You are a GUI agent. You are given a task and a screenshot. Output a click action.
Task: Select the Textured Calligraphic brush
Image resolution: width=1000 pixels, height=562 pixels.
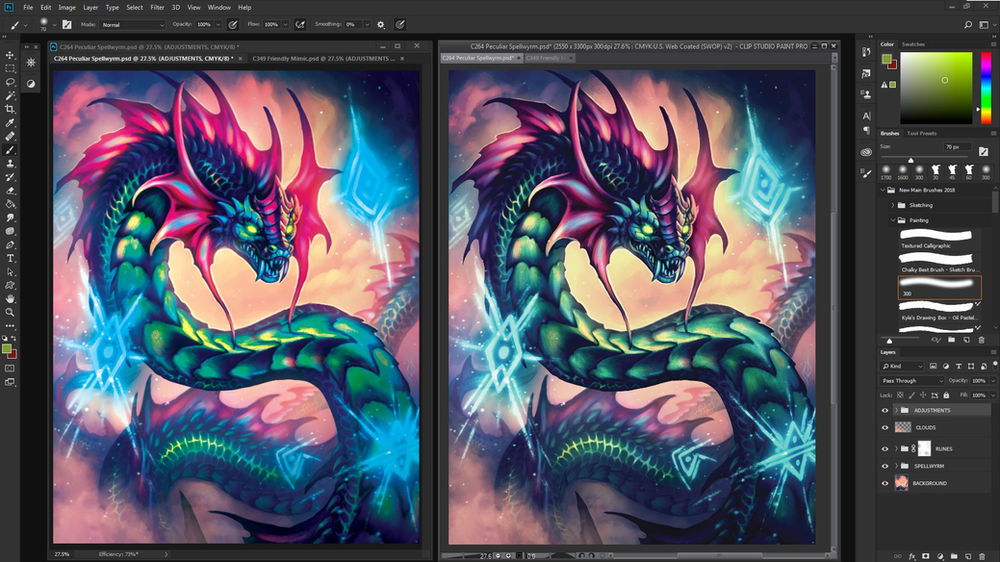[x=939, y=239]
